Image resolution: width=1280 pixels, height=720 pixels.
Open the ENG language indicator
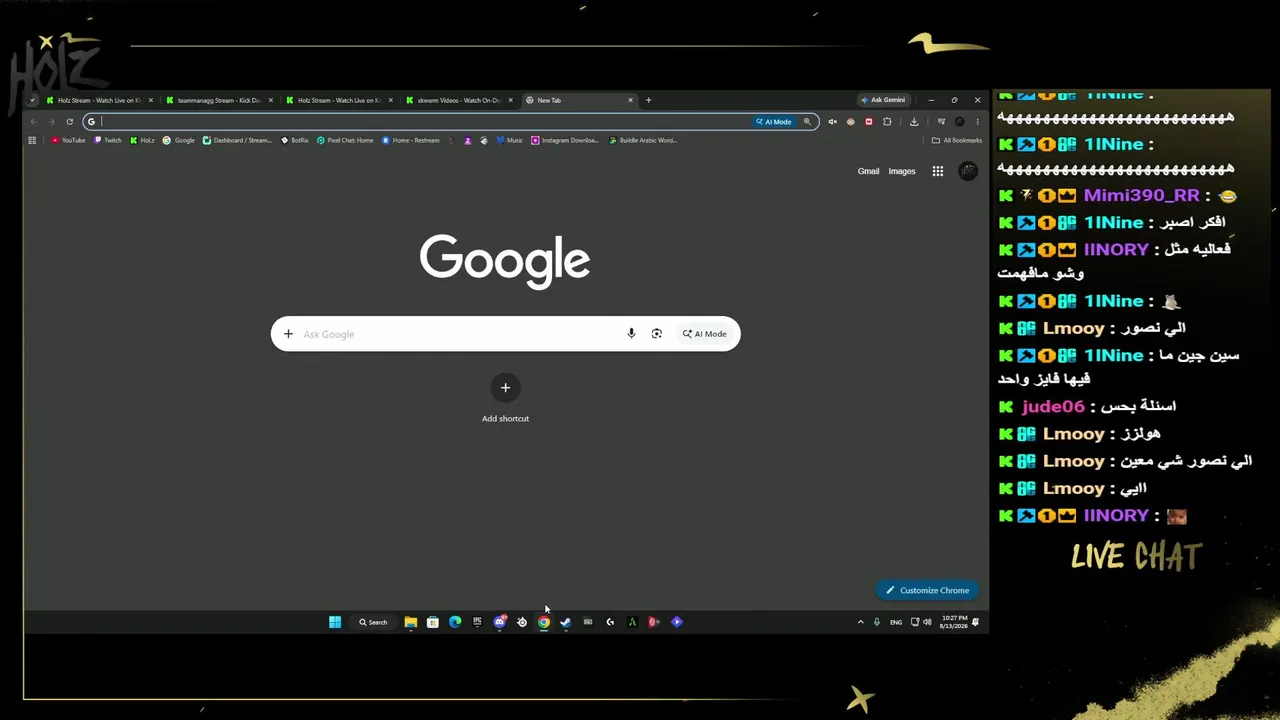pyautogui.click(x=896, y=622)
